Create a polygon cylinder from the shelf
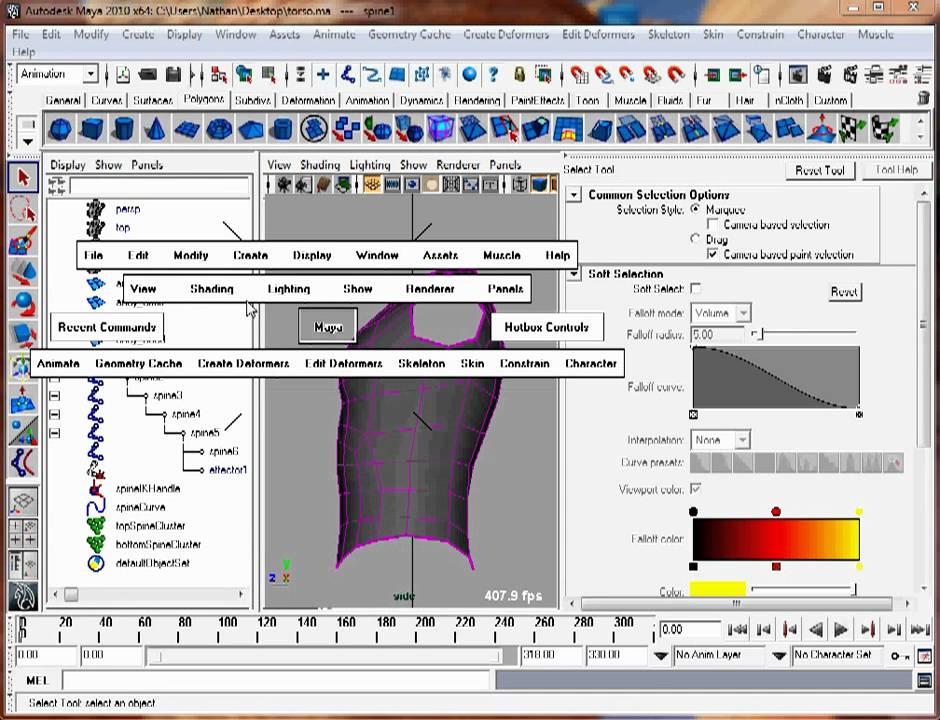940x720 pixels. point(123,129)
